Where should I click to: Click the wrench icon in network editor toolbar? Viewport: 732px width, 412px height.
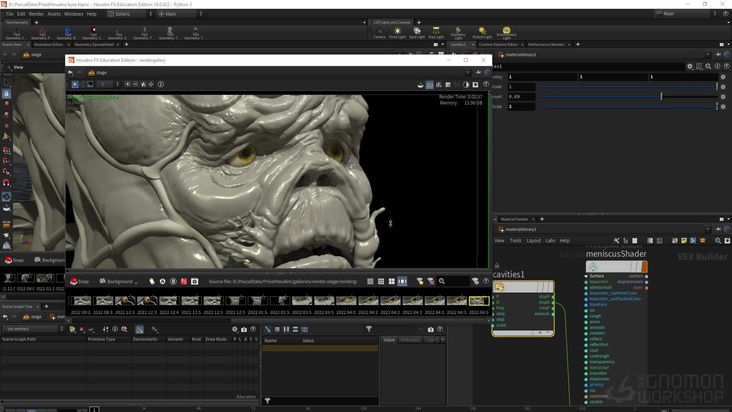[616, 241]
